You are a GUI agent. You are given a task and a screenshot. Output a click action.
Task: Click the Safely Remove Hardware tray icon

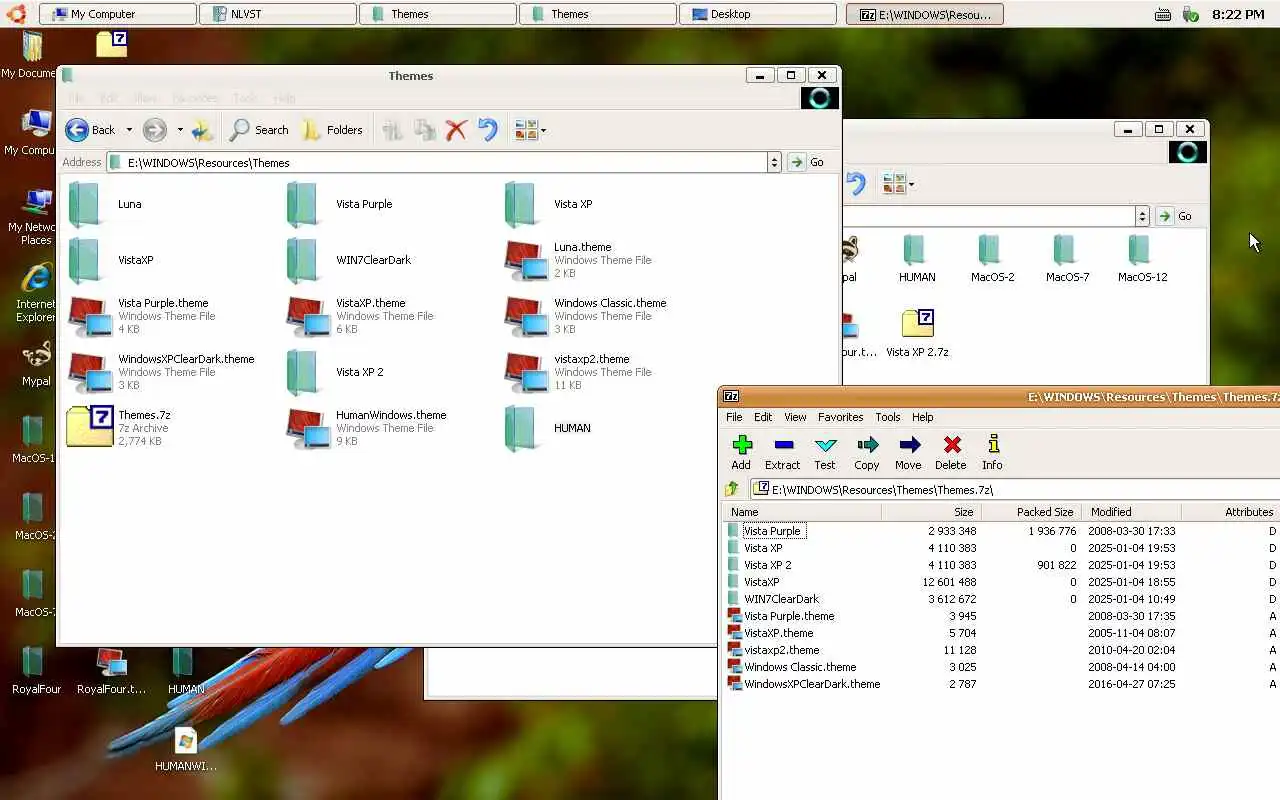click(x=1190, y=14)
